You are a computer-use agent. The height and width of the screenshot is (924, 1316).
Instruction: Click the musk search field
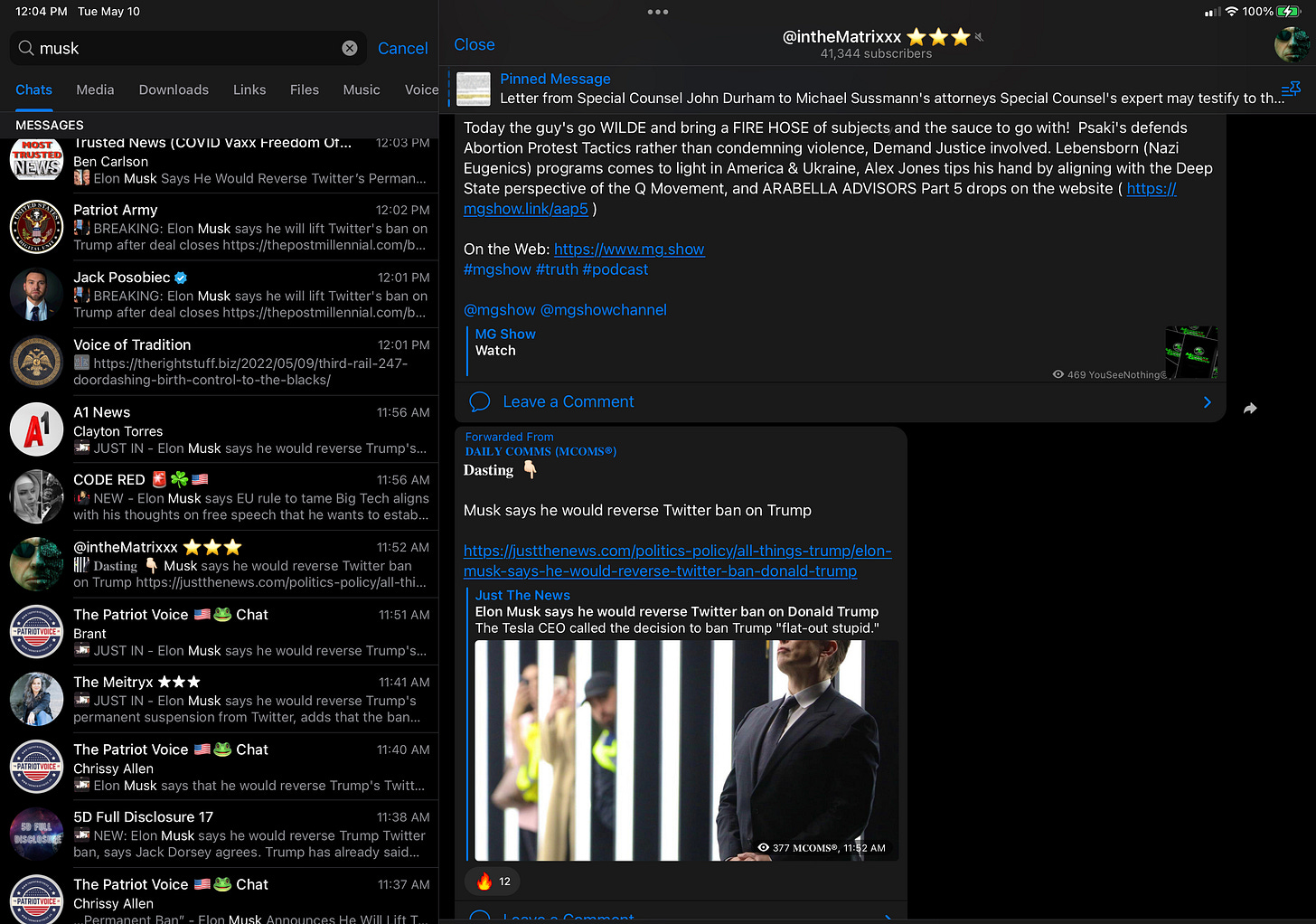tap(188, 49)
